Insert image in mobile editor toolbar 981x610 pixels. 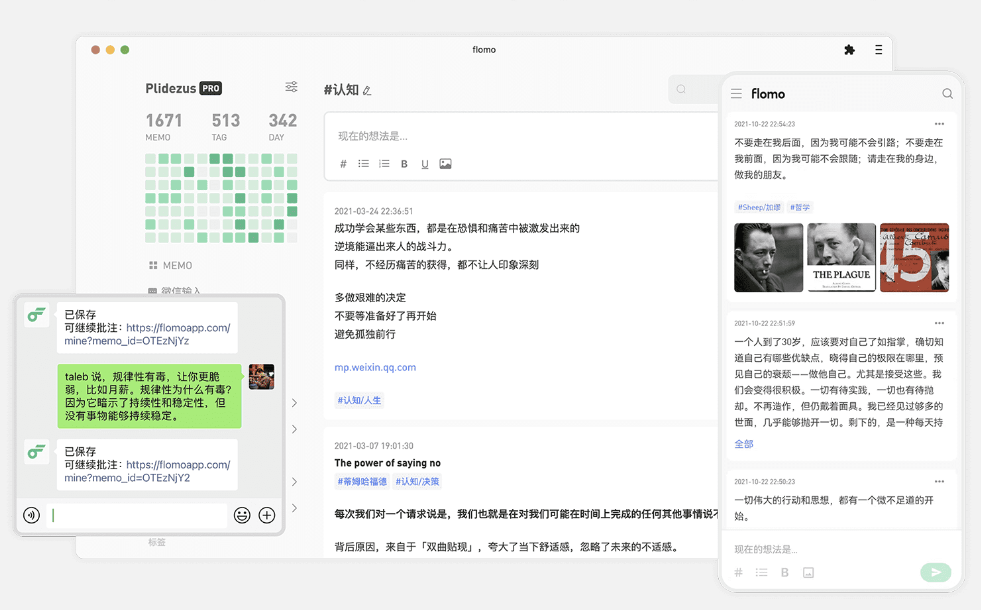(x=808, y=572)
